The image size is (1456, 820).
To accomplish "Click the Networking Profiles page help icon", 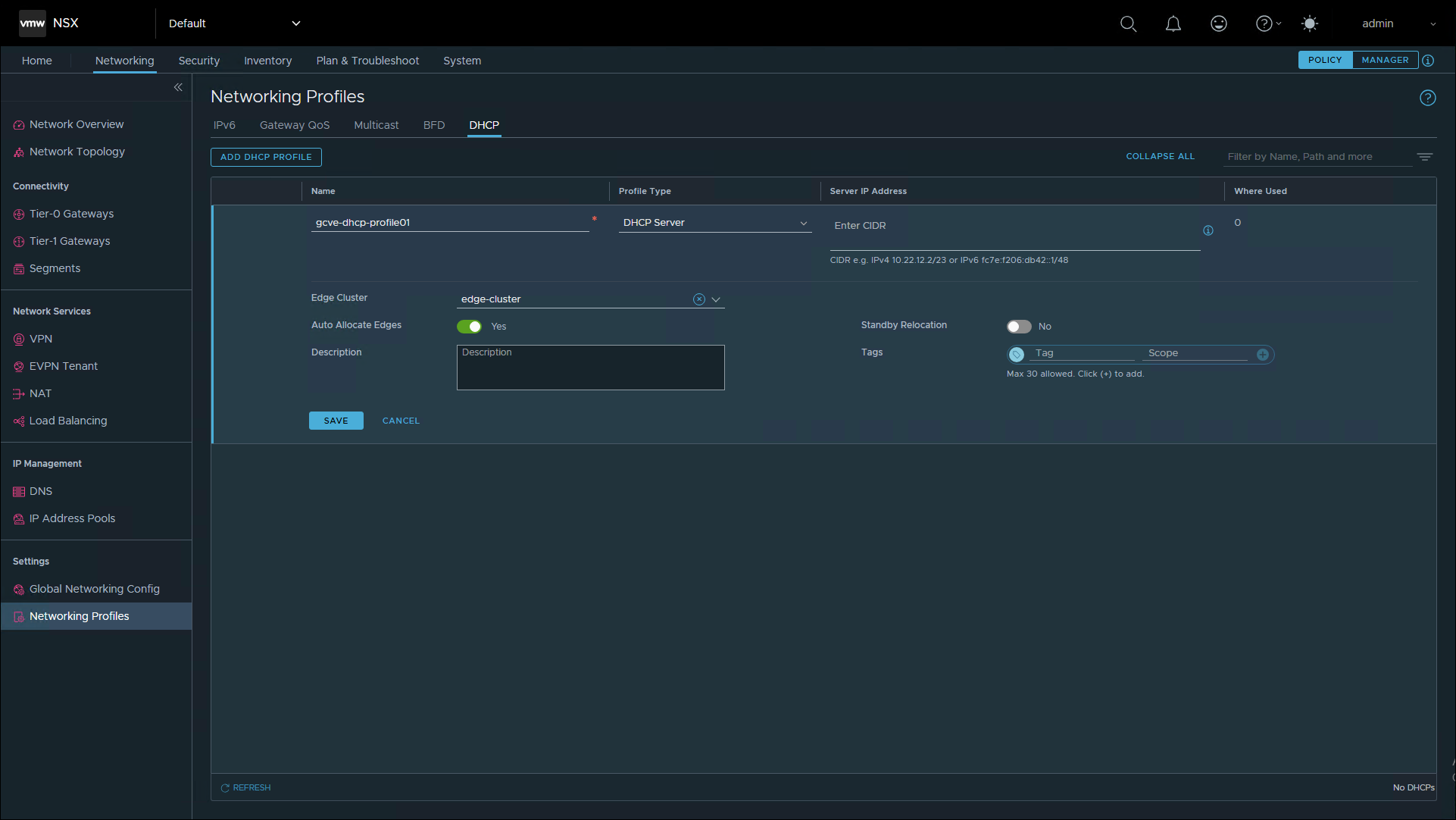I will point(1427,98).
